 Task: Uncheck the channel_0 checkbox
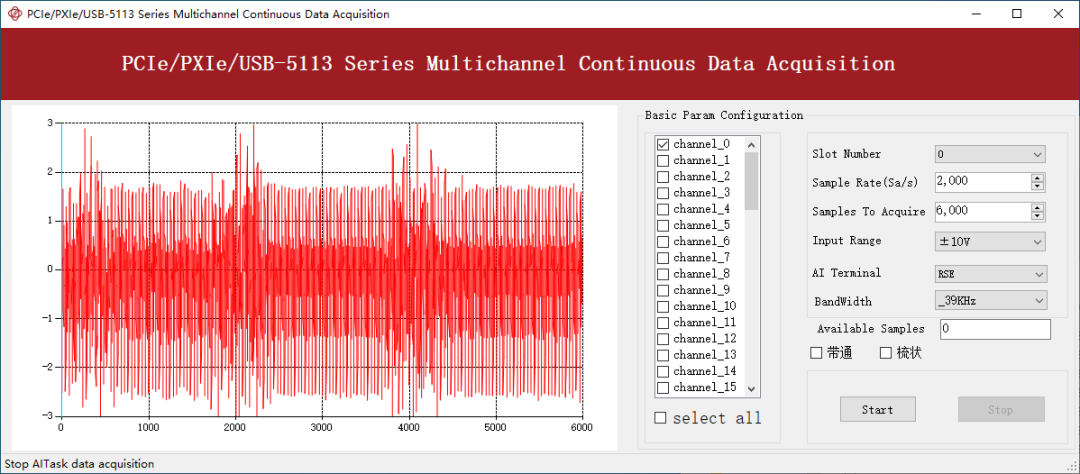[663, 145]
